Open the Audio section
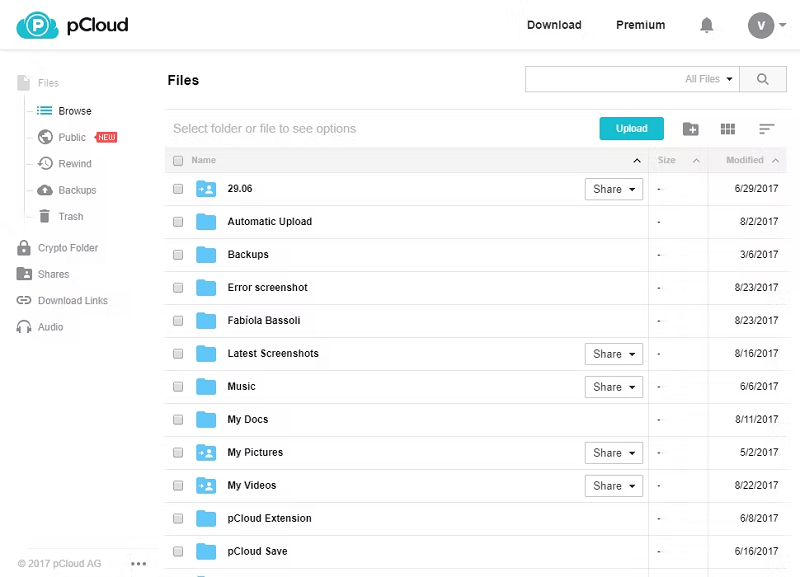The image size is (800, 577). [x=50, y=327]
